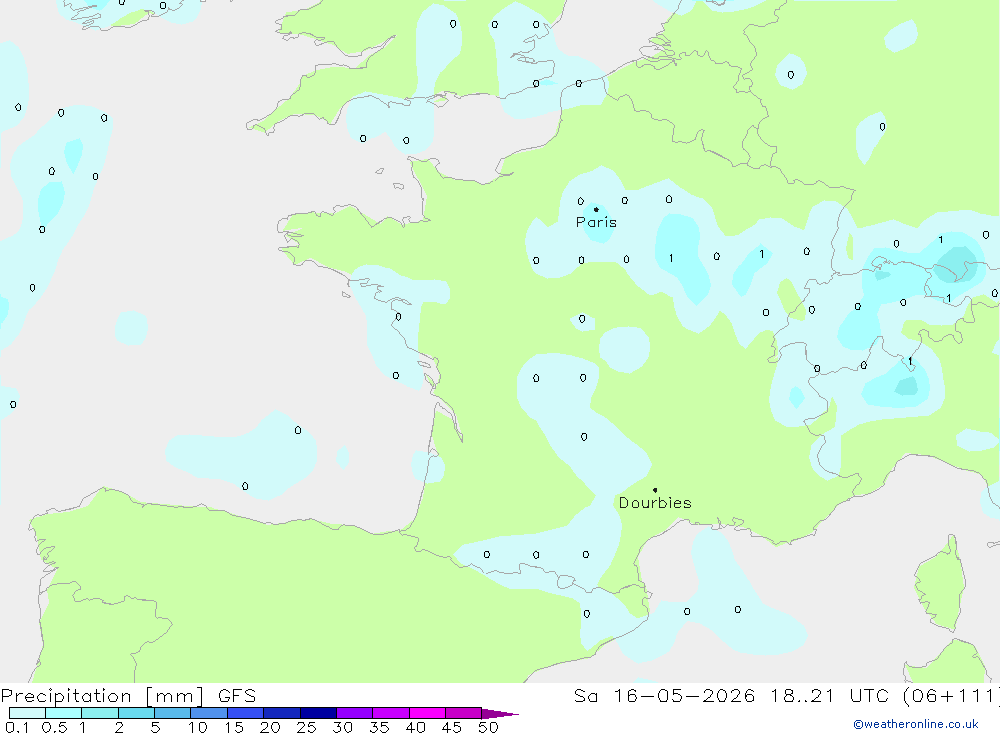Open the weatheronline.co.uk copyright link

coord(916,724)
